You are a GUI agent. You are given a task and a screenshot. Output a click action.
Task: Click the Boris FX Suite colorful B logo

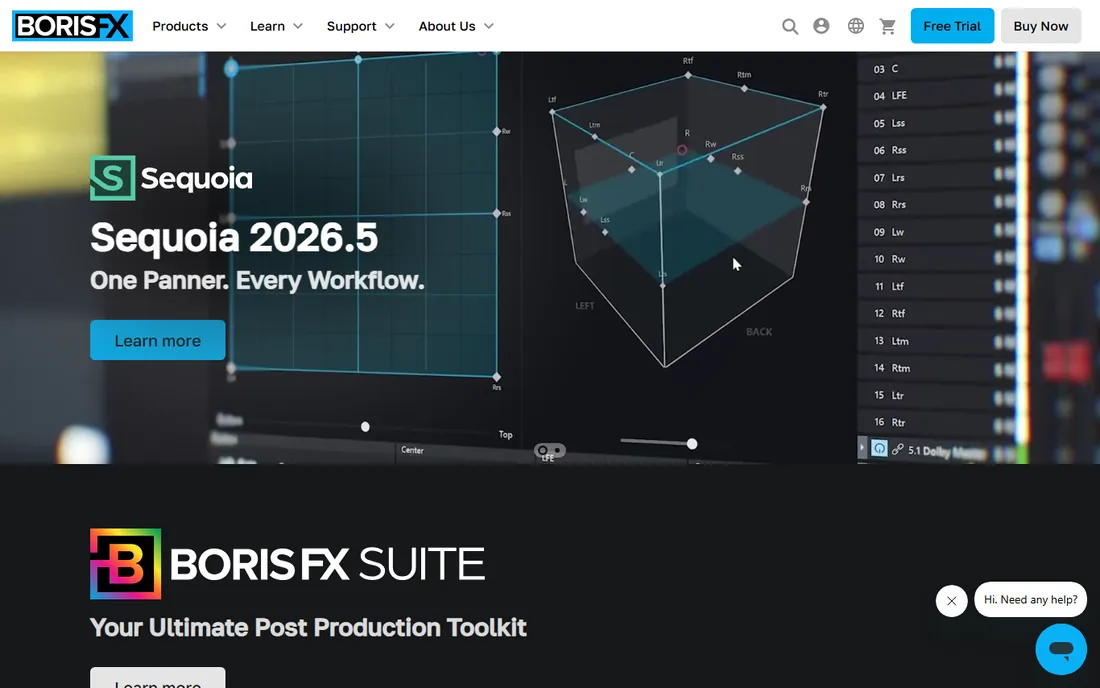point(126,564)
